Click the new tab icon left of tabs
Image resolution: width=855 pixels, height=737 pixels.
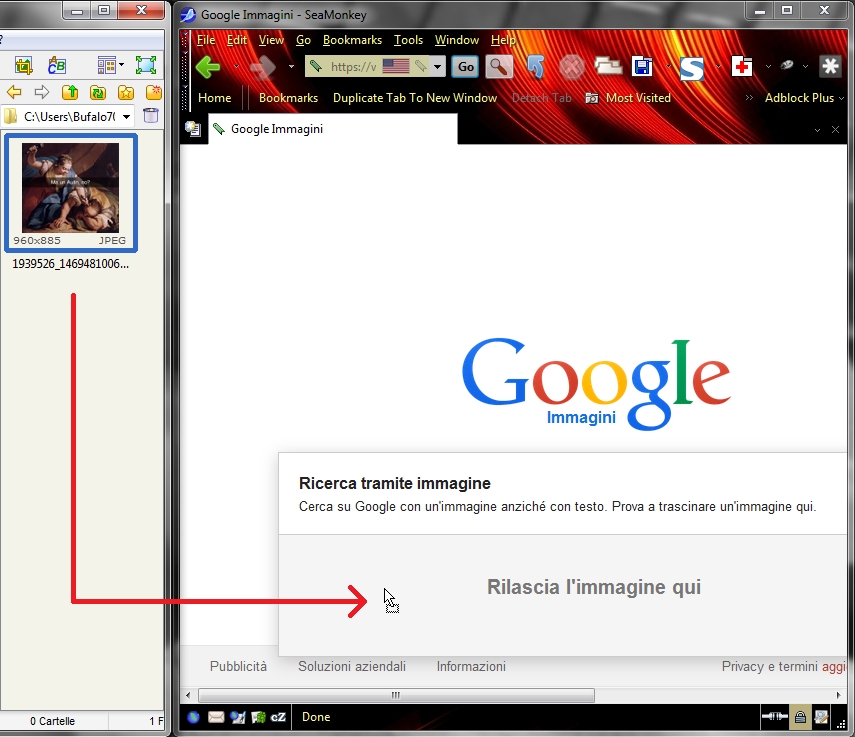point(192,129)
